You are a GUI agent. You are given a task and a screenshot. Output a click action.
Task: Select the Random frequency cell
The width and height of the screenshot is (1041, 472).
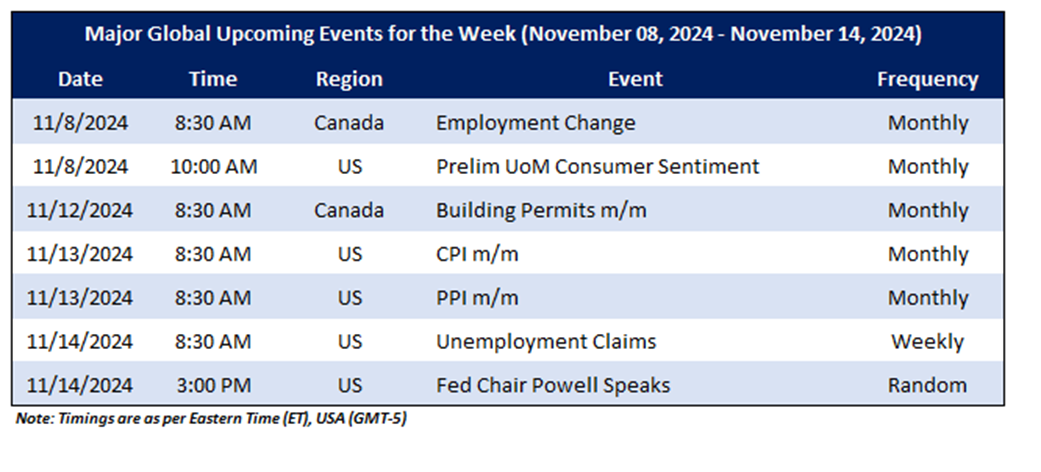pos(927,385)
